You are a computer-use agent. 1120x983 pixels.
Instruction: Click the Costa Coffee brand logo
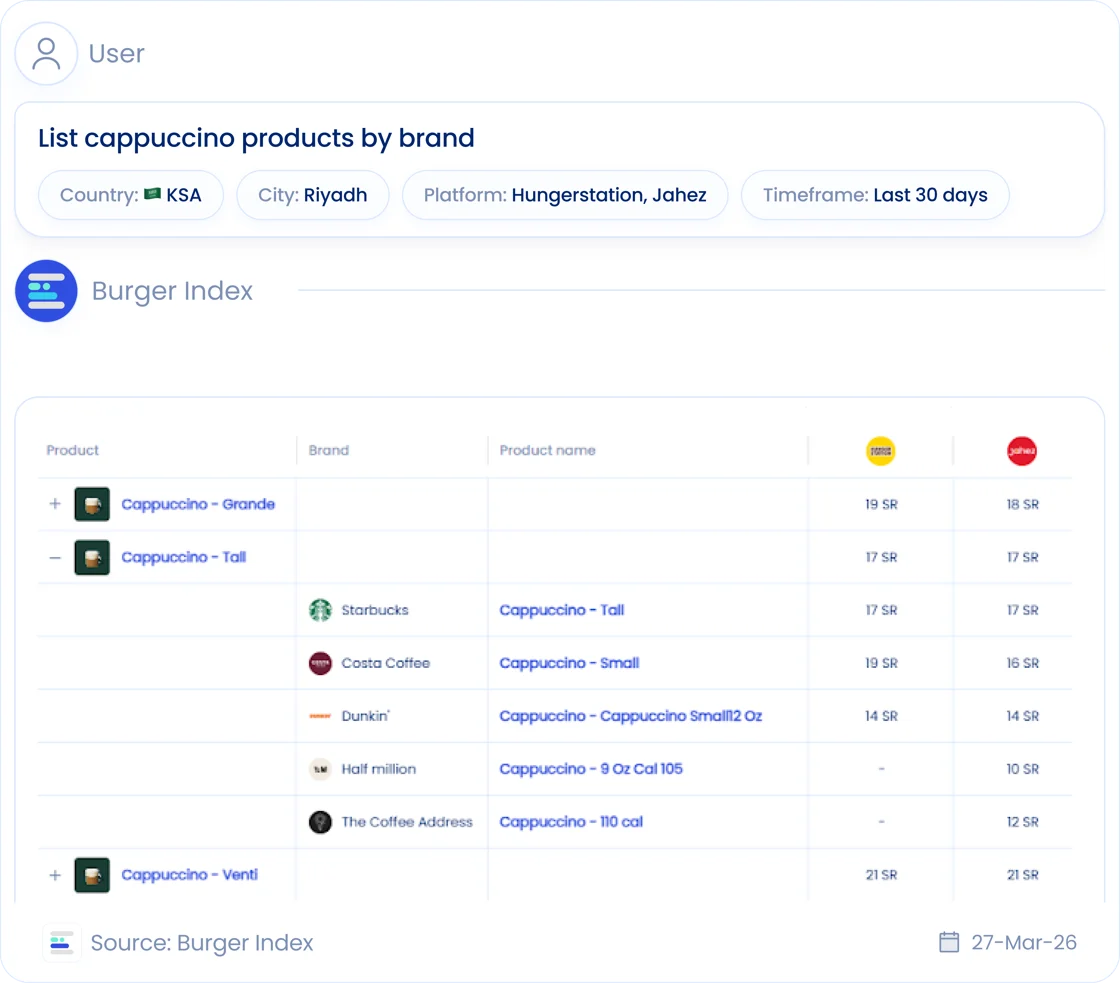(320, 663)
